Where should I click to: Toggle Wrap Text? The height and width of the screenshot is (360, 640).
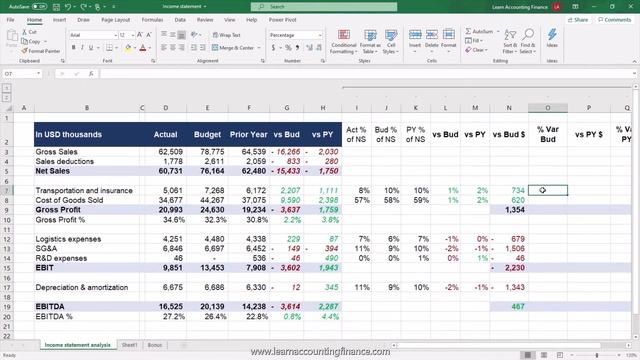227,35
